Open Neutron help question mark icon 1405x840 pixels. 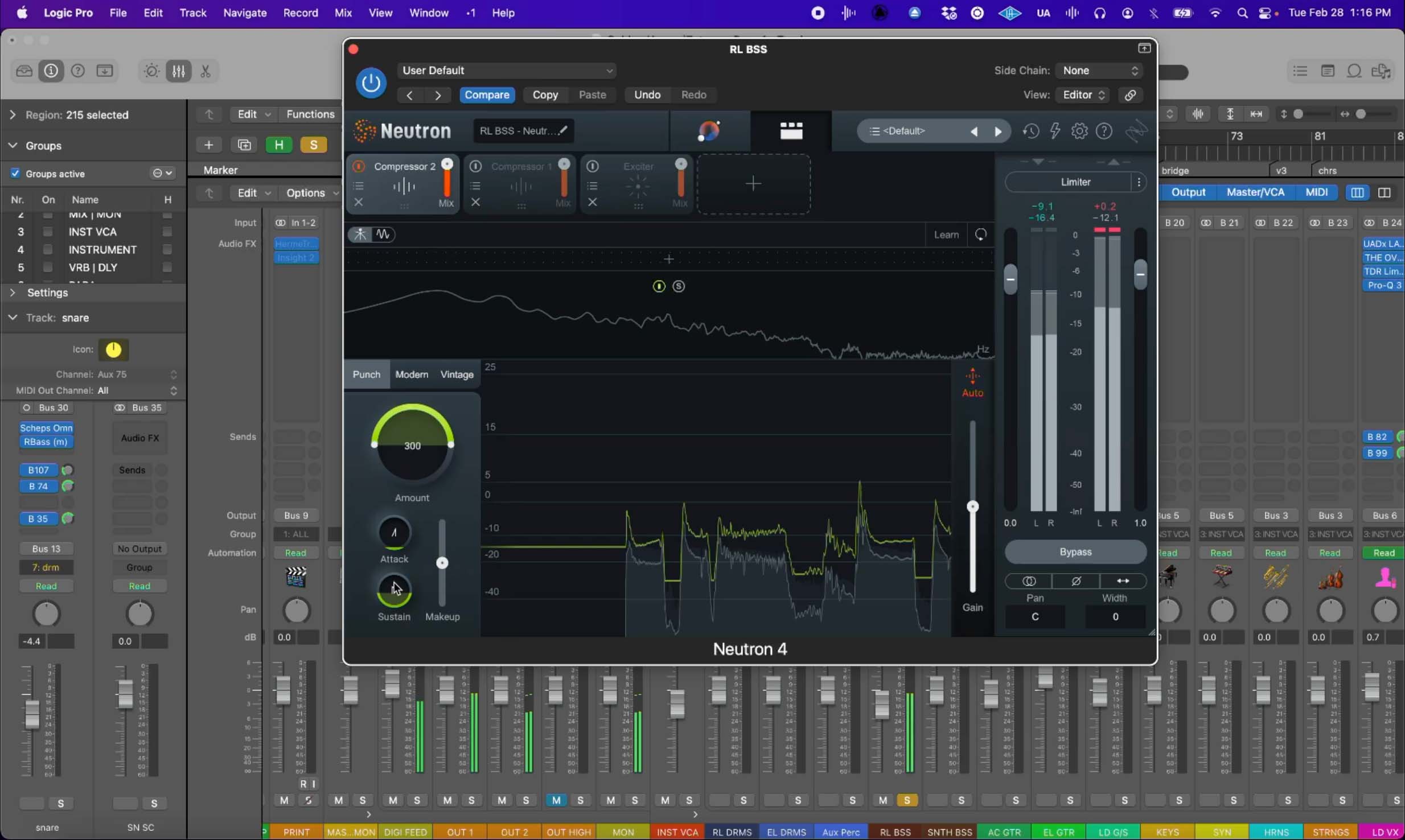pyautogui.click(x=1104, y=131)
